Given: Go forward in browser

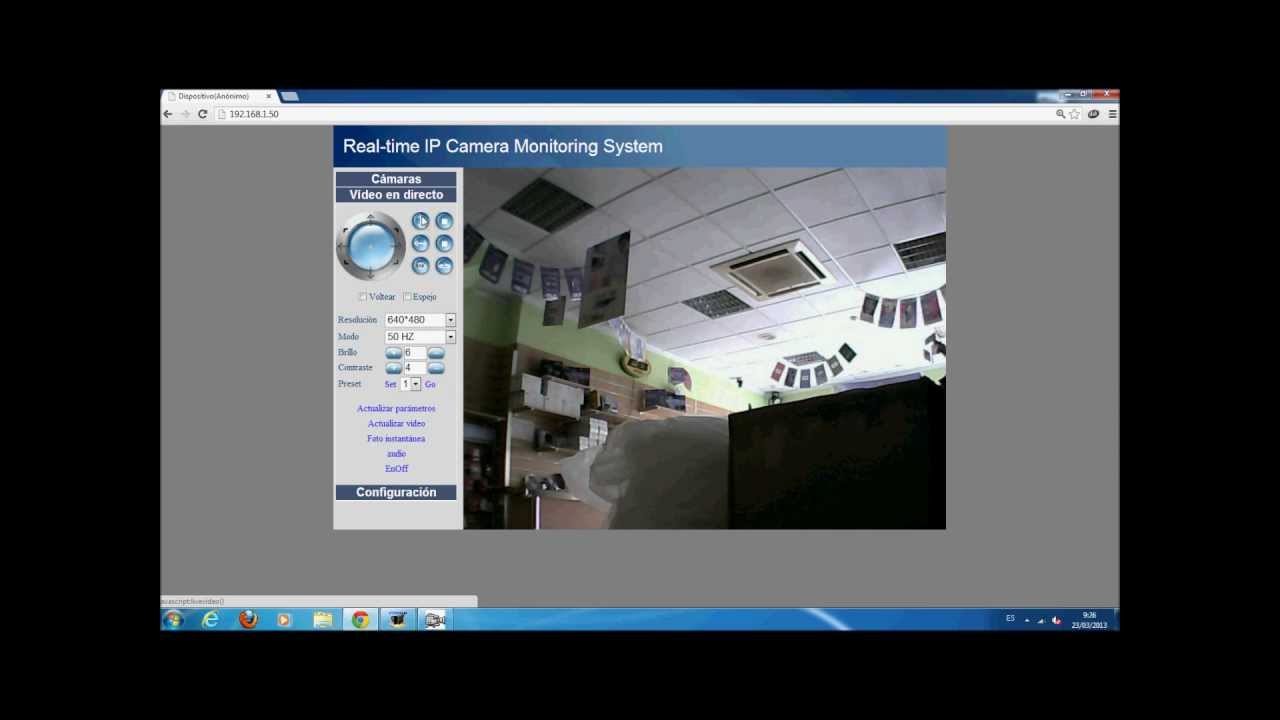Looking at the screenshot, I should click(x=185, y=114).
